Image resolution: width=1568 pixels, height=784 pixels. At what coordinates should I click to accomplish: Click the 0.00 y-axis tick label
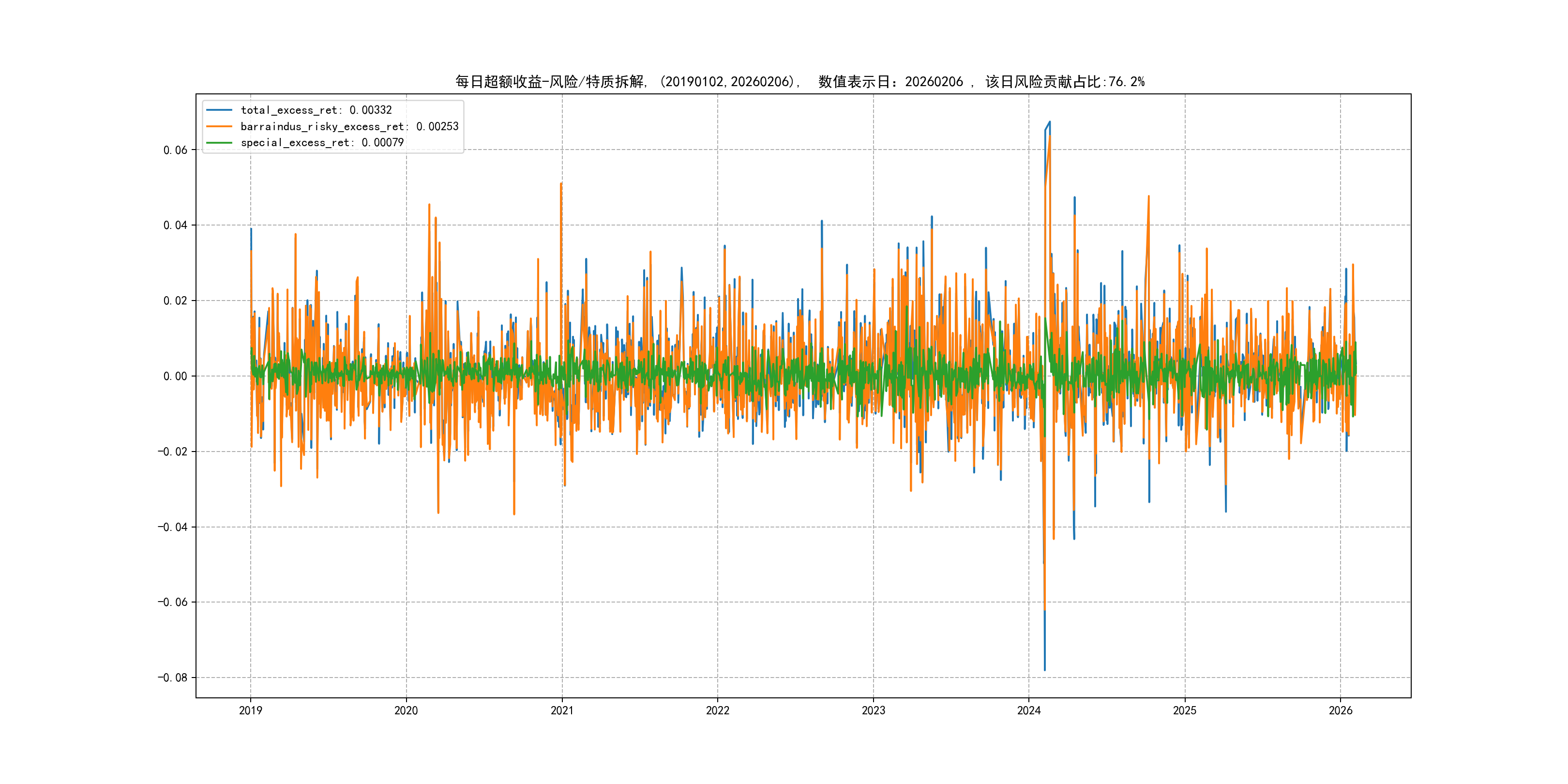(x=175, y=376)
